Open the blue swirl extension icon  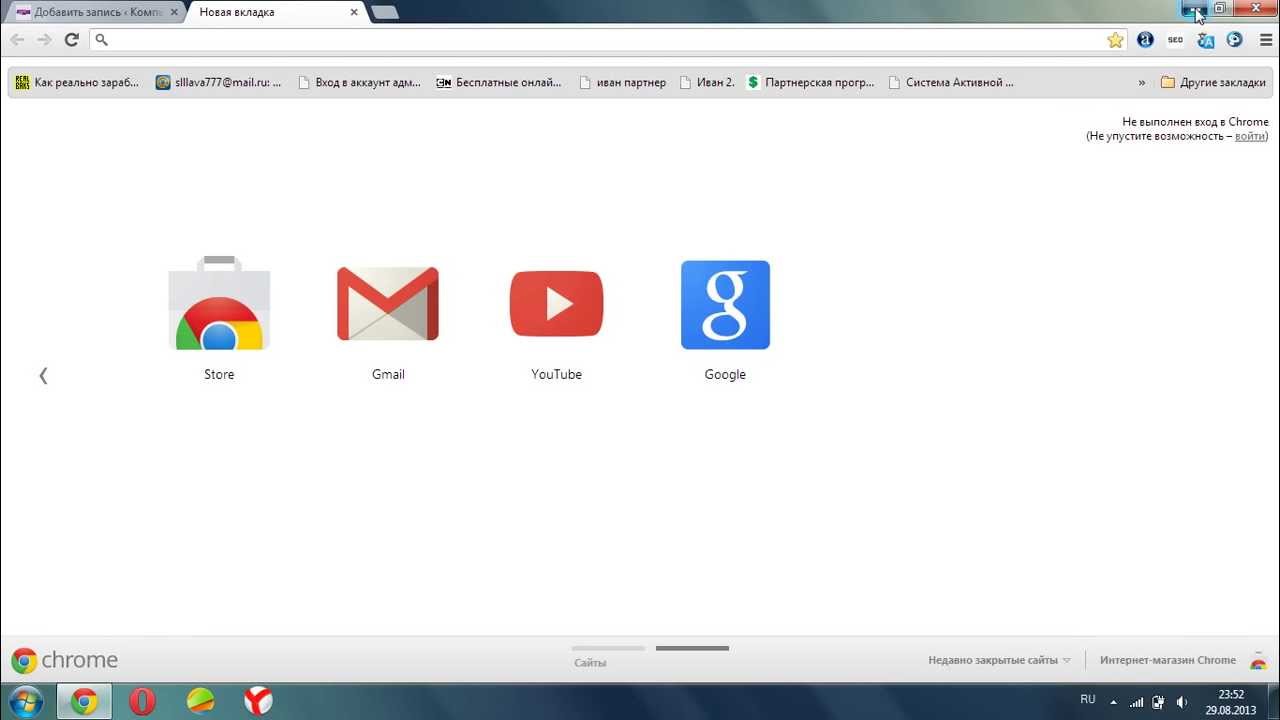pyautogui.click(x=1235, y=40)
